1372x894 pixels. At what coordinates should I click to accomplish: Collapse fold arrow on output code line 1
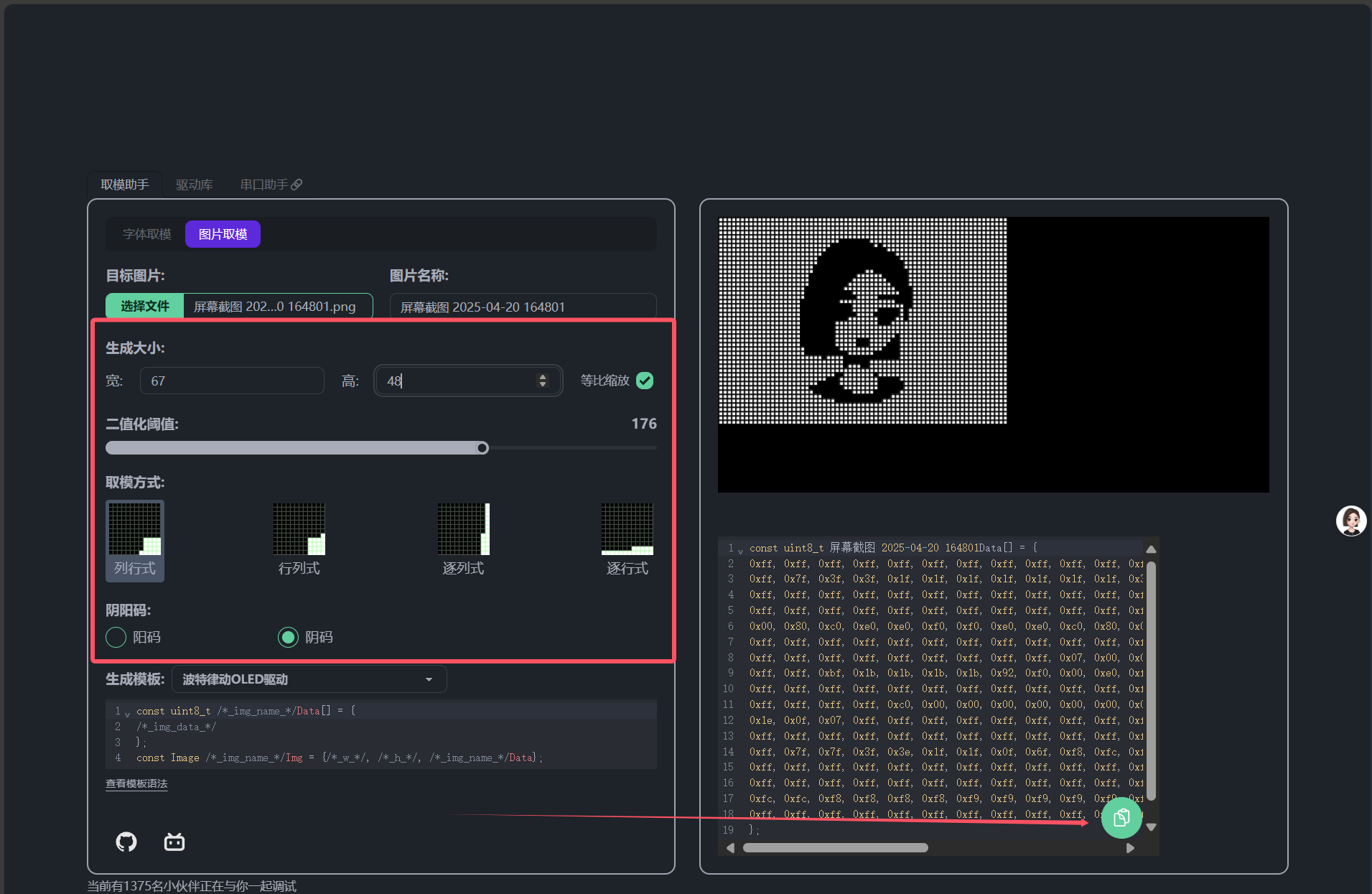click(740, 551)
